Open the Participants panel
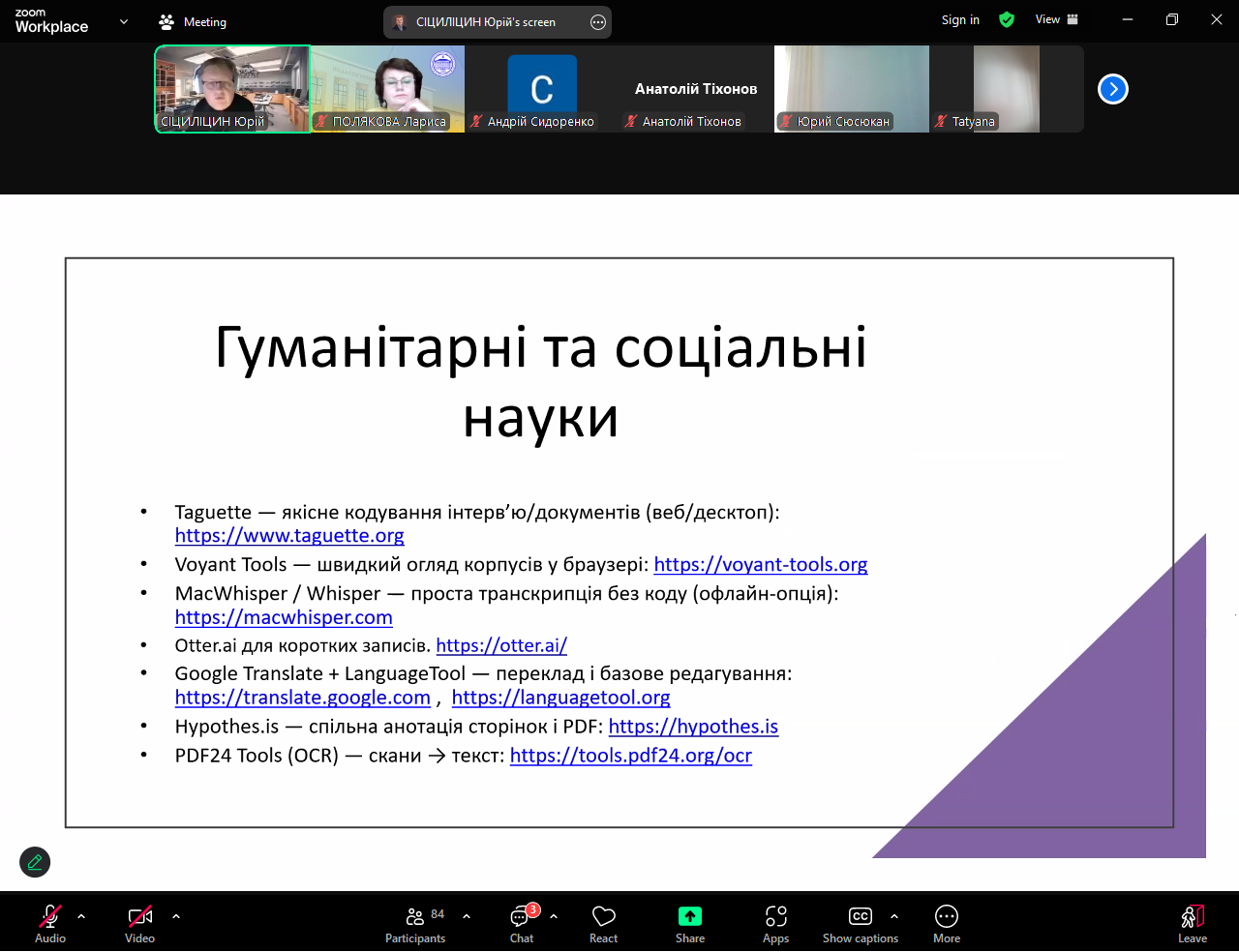This screenshot has width=1239, height=952. tap(415, 924)
